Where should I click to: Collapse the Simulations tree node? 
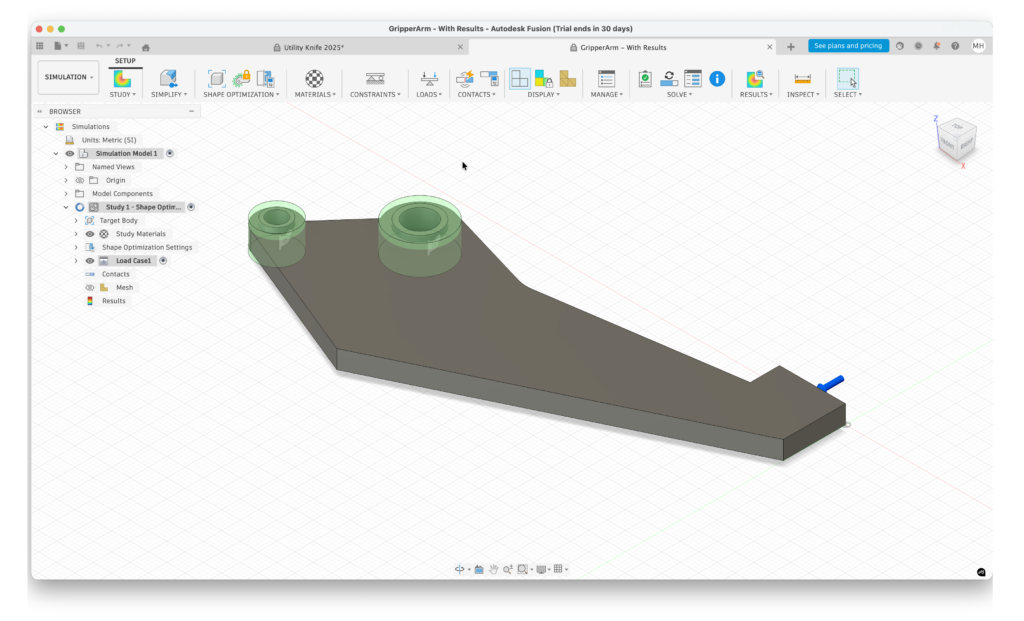[x=45, y=126]
